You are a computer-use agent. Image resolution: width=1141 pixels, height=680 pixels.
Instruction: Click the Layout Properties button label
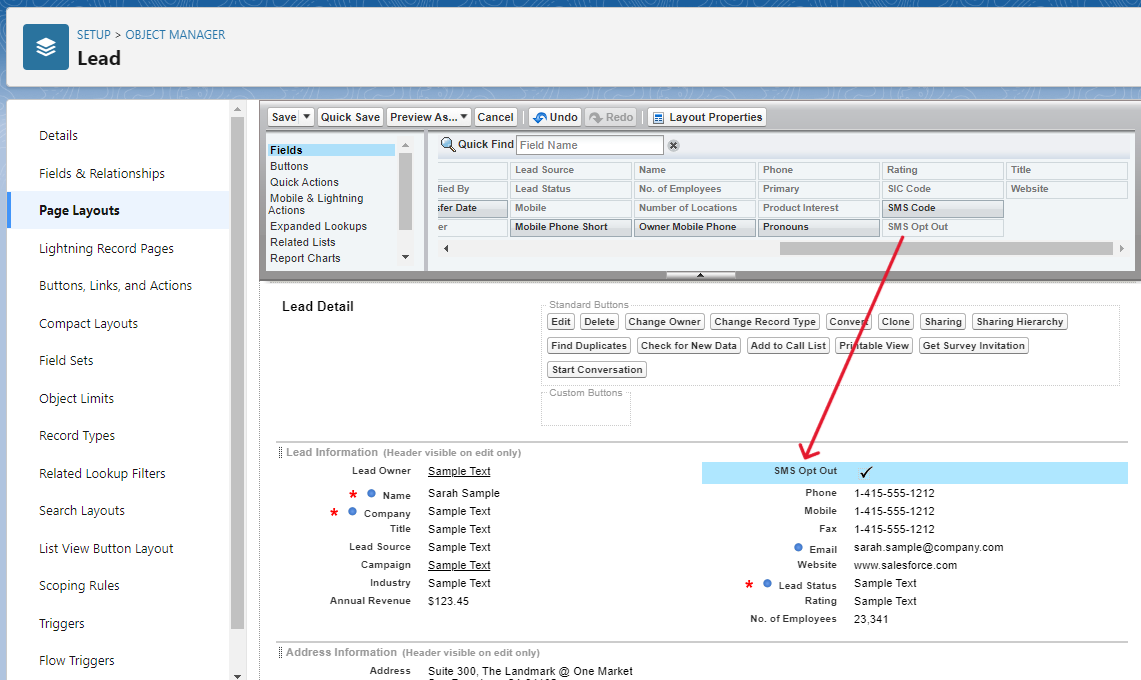[x=716, y=117]
